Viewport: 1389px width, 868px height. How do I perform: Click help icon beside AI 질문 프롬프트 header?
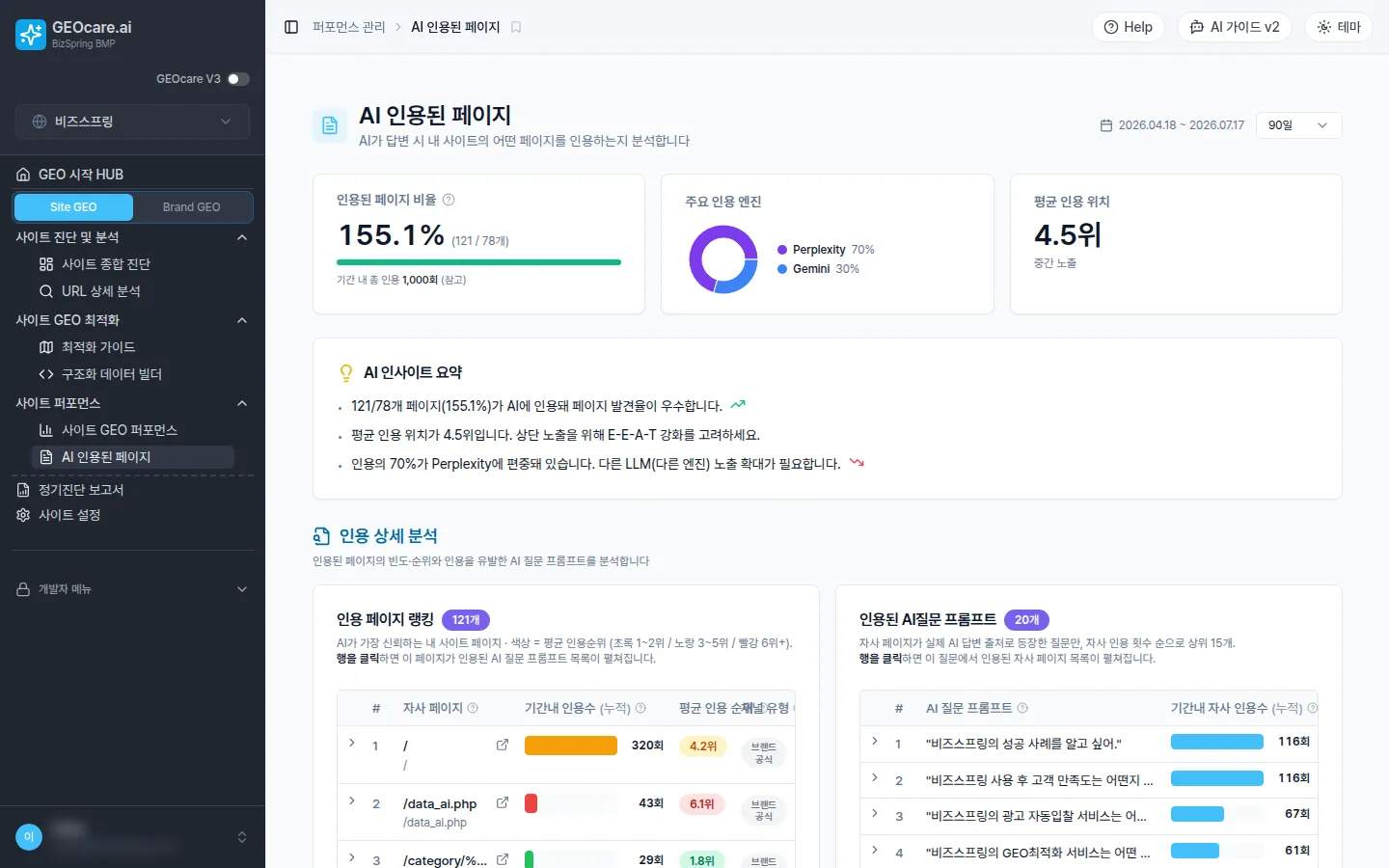pyautogui.click(x=1022, y=708)
